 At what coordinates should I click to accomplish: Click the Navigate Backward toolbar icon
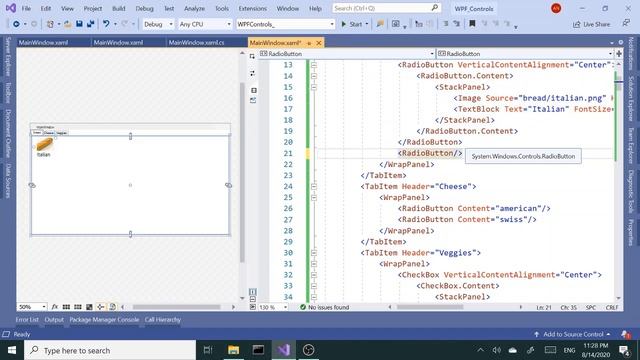(x=16, y=24)
